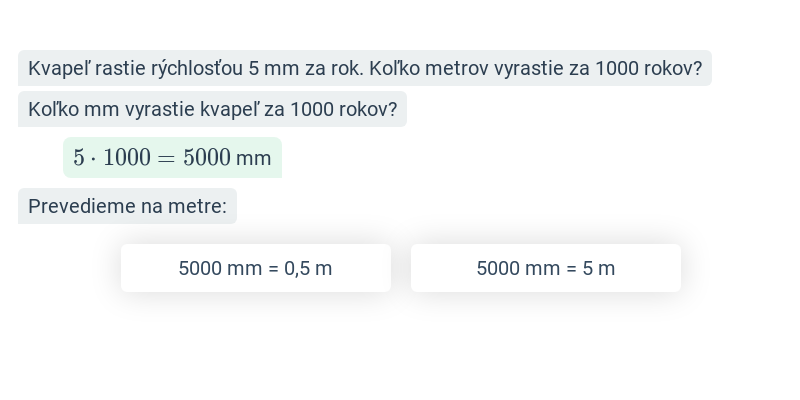This screenshot has height=400, width=800.
Task: Click the number 1000 in the green formula
Action: click(127, 158)
